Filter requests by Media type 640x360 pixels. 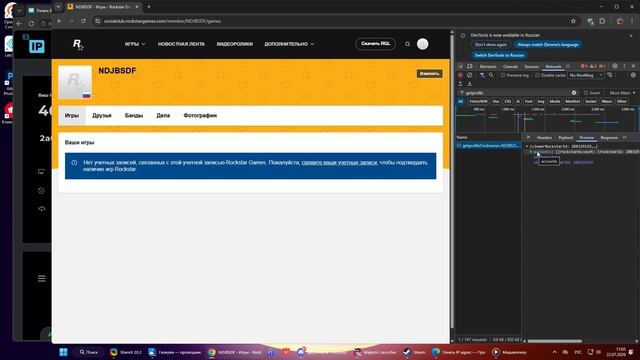[555, 101]
